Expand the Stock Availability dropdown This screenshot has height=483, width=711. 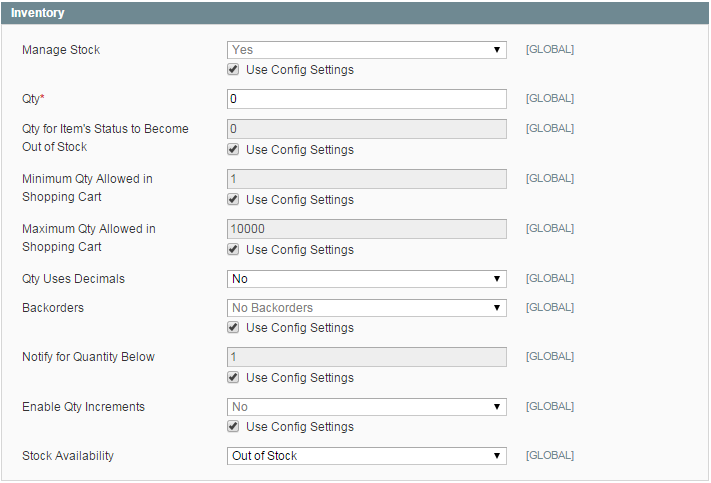click(367, 456)
